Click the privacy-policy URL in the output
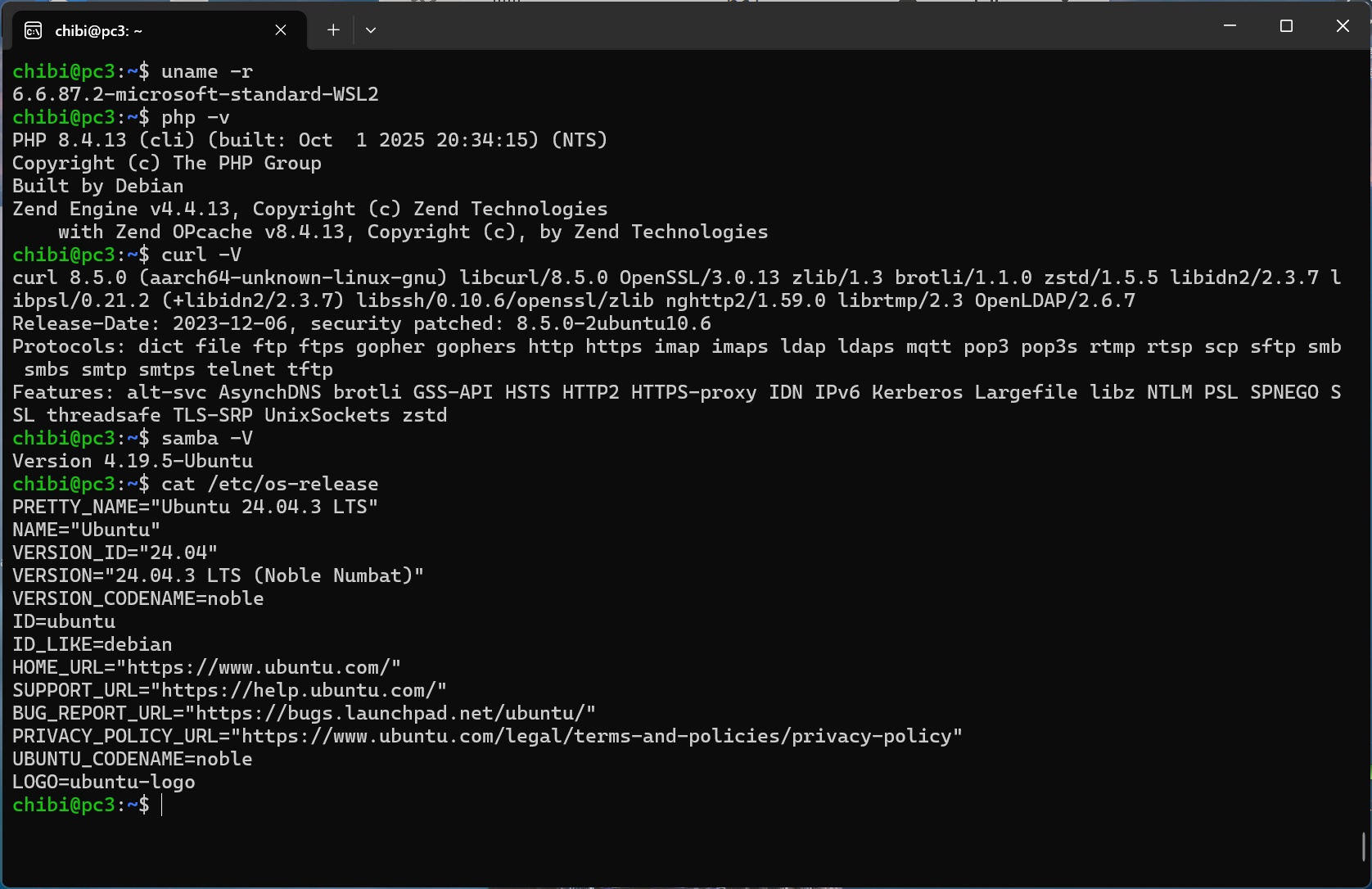Viewport: 1372px width, 889px height. coord(601,737)
